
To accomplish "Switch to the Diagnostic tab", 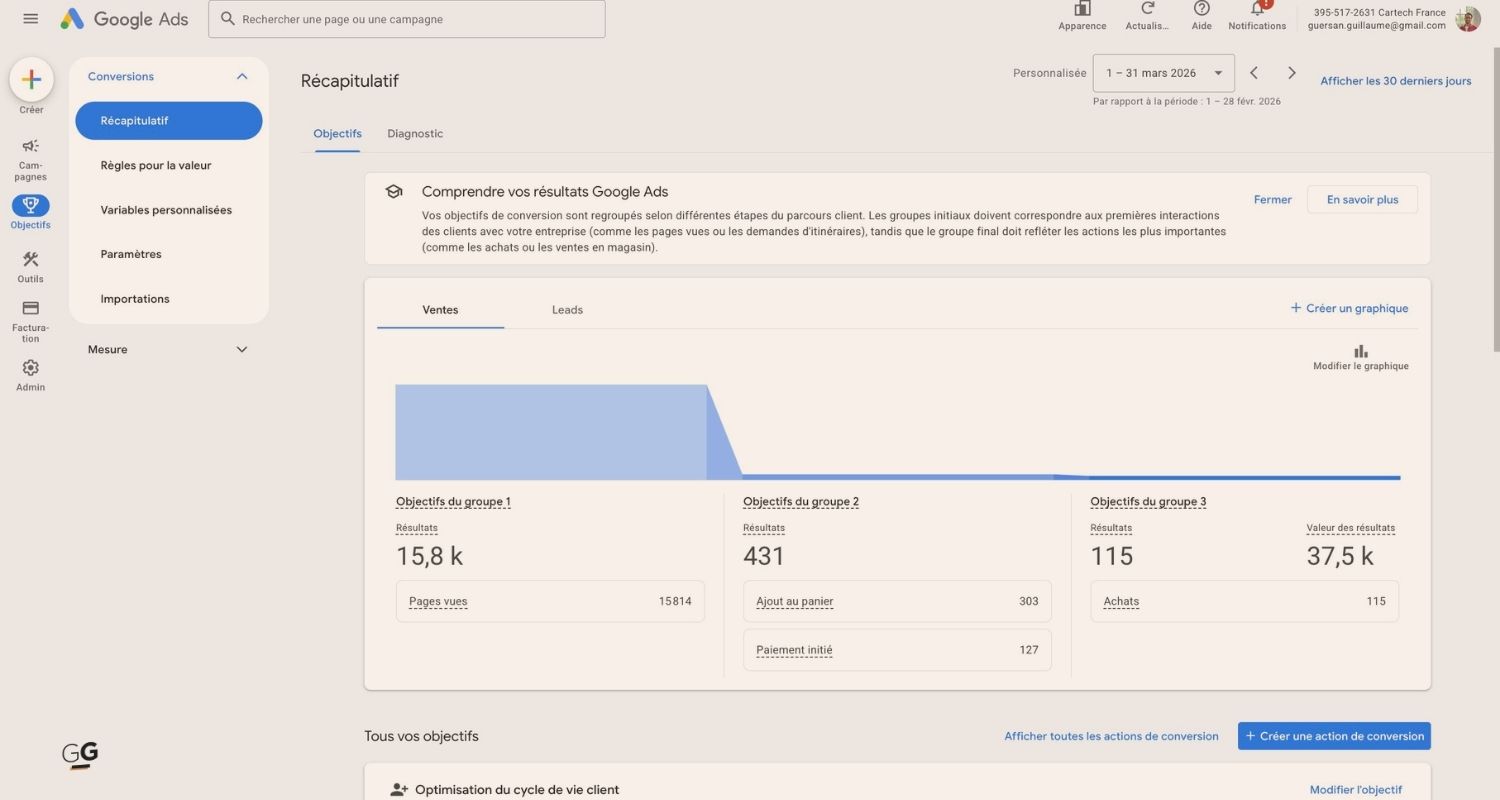I will 415,133.
